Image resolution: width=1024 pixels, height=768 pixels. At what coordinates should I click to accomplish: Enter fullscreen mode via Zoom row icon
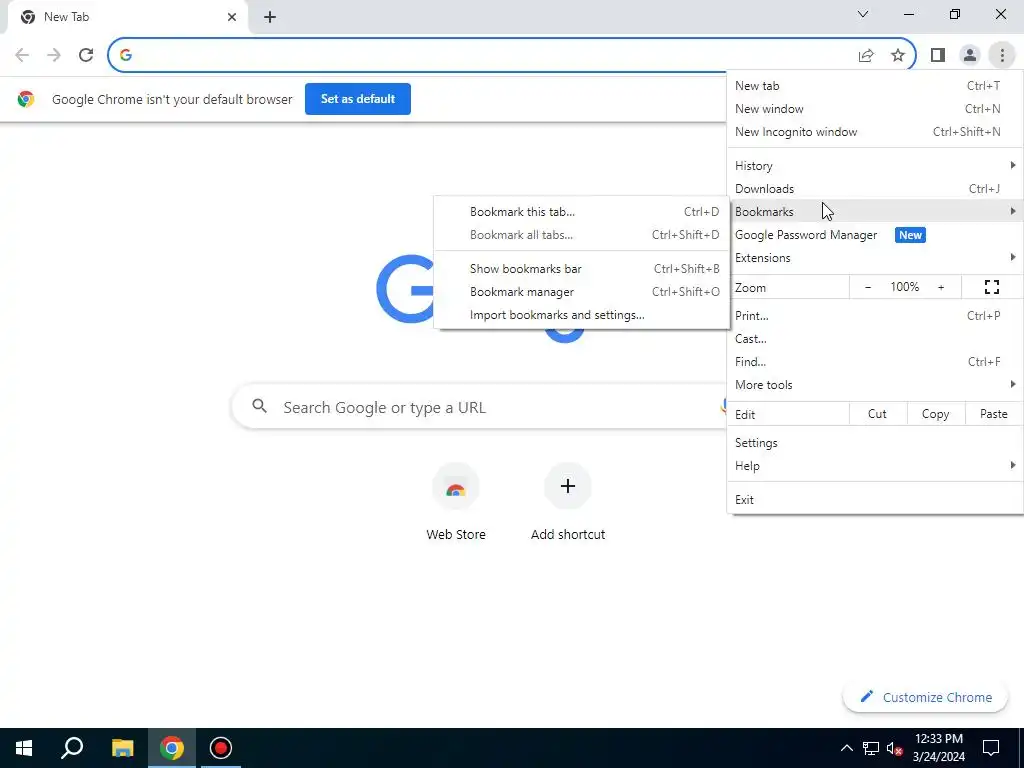[991, 287]
